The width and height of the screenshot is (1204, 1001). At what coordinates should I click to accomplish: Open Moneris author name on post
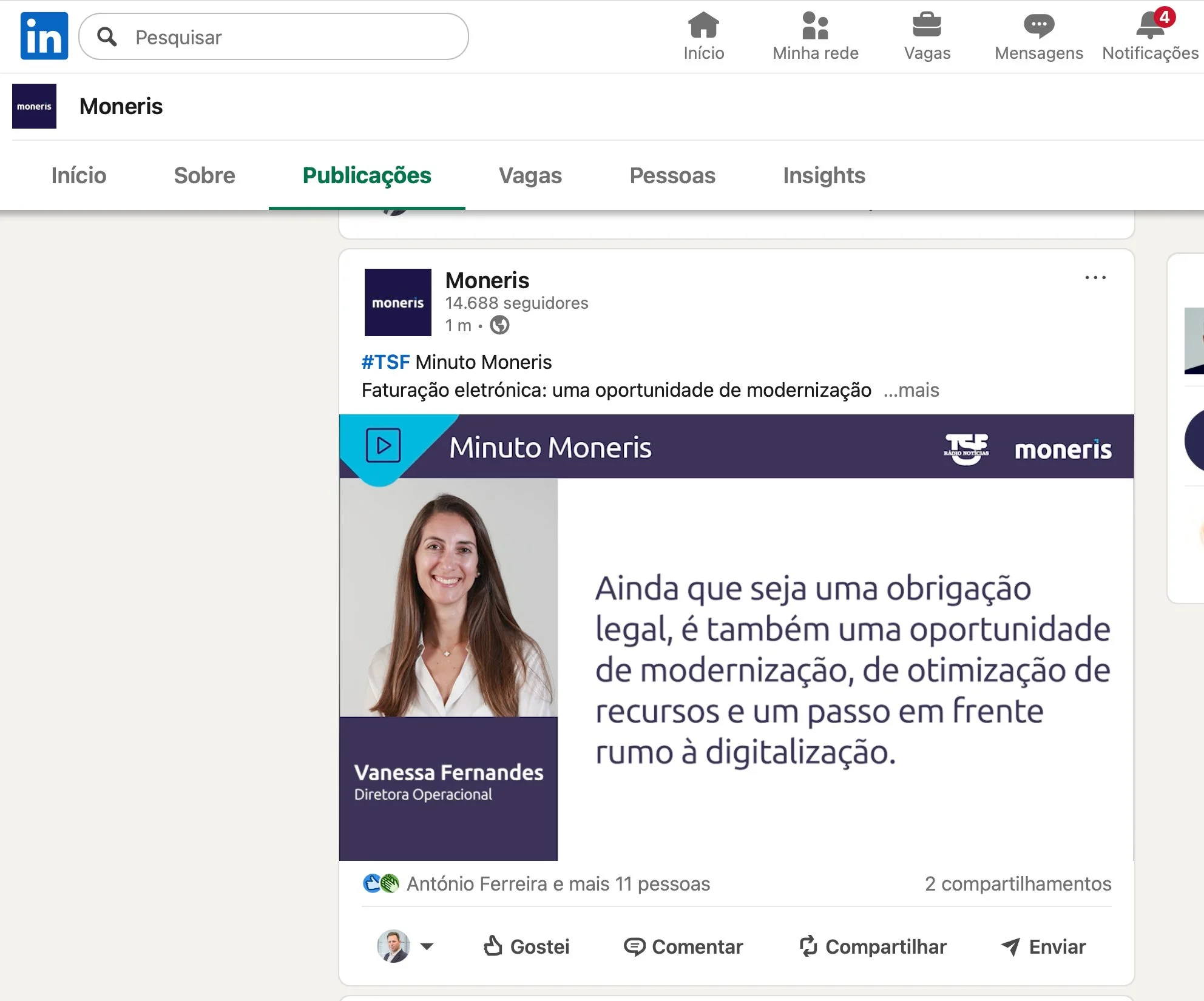487,280
